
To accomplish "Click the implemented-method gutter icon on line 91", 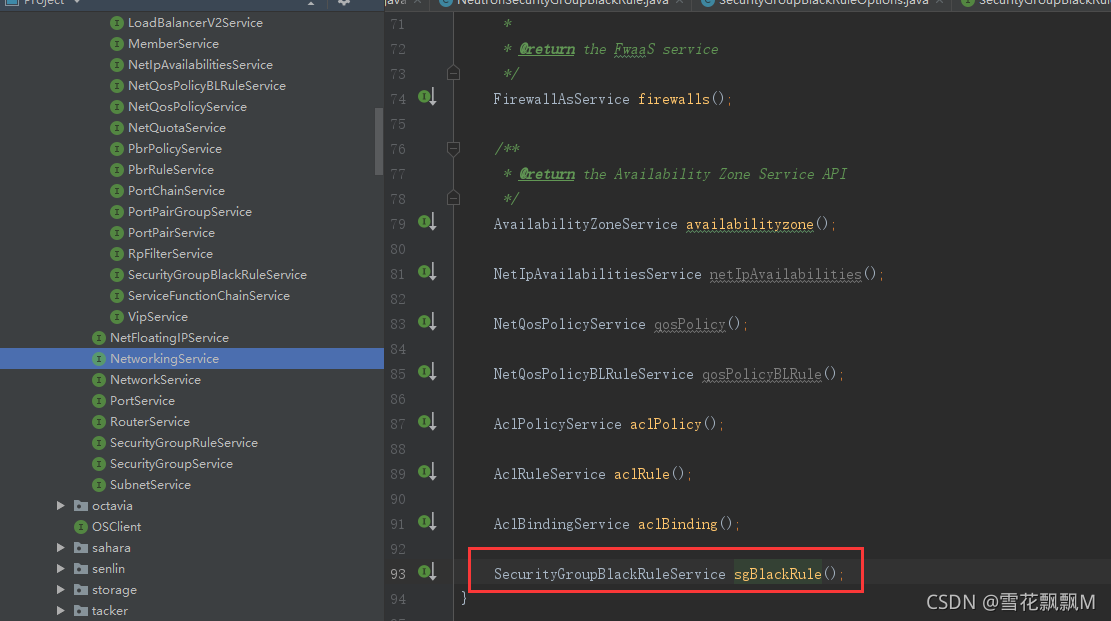I will 427,522.
